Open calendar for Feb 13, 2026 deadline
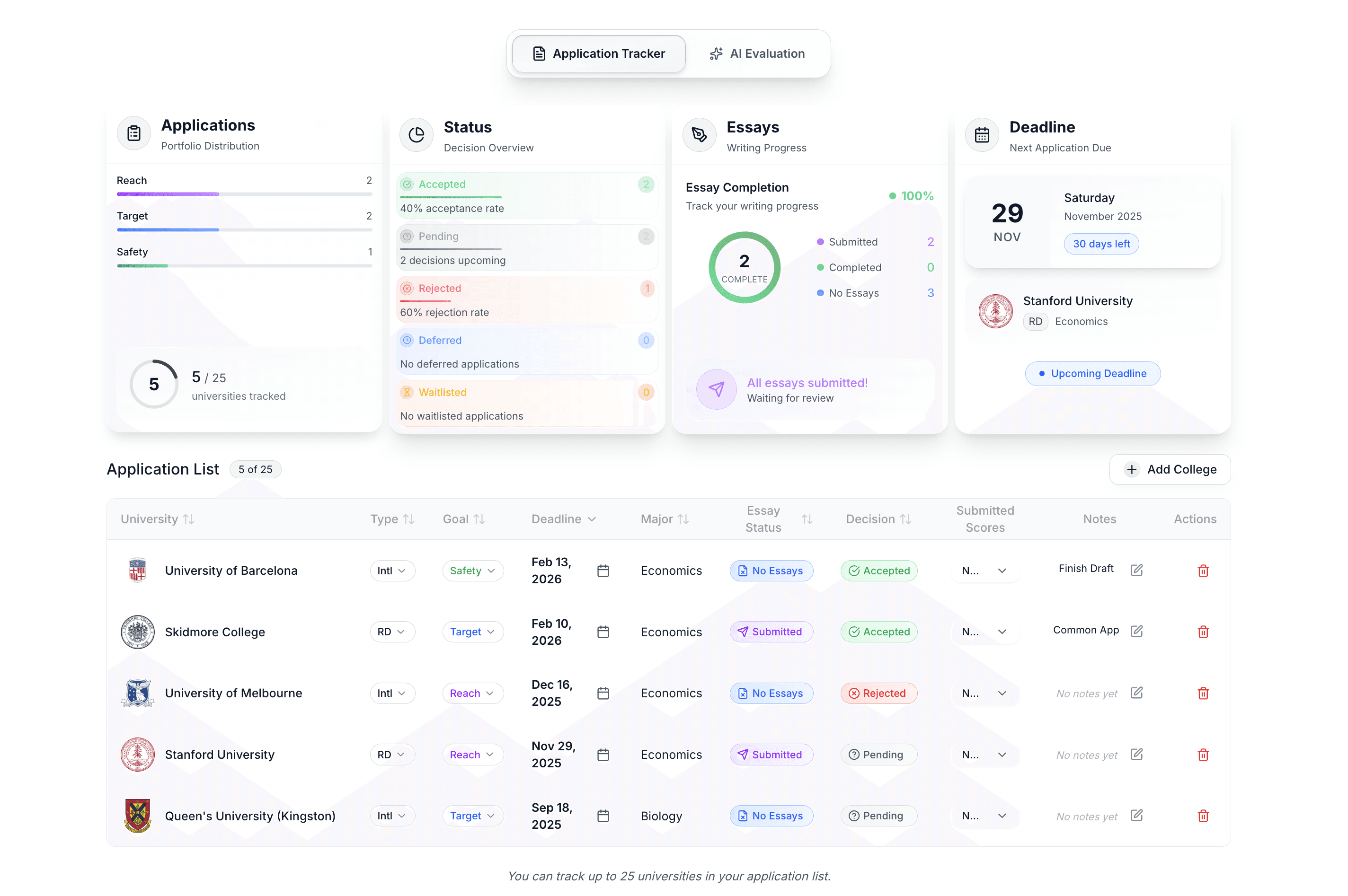1348x896 pixels. pyautogui.click(x=603, y=571)
